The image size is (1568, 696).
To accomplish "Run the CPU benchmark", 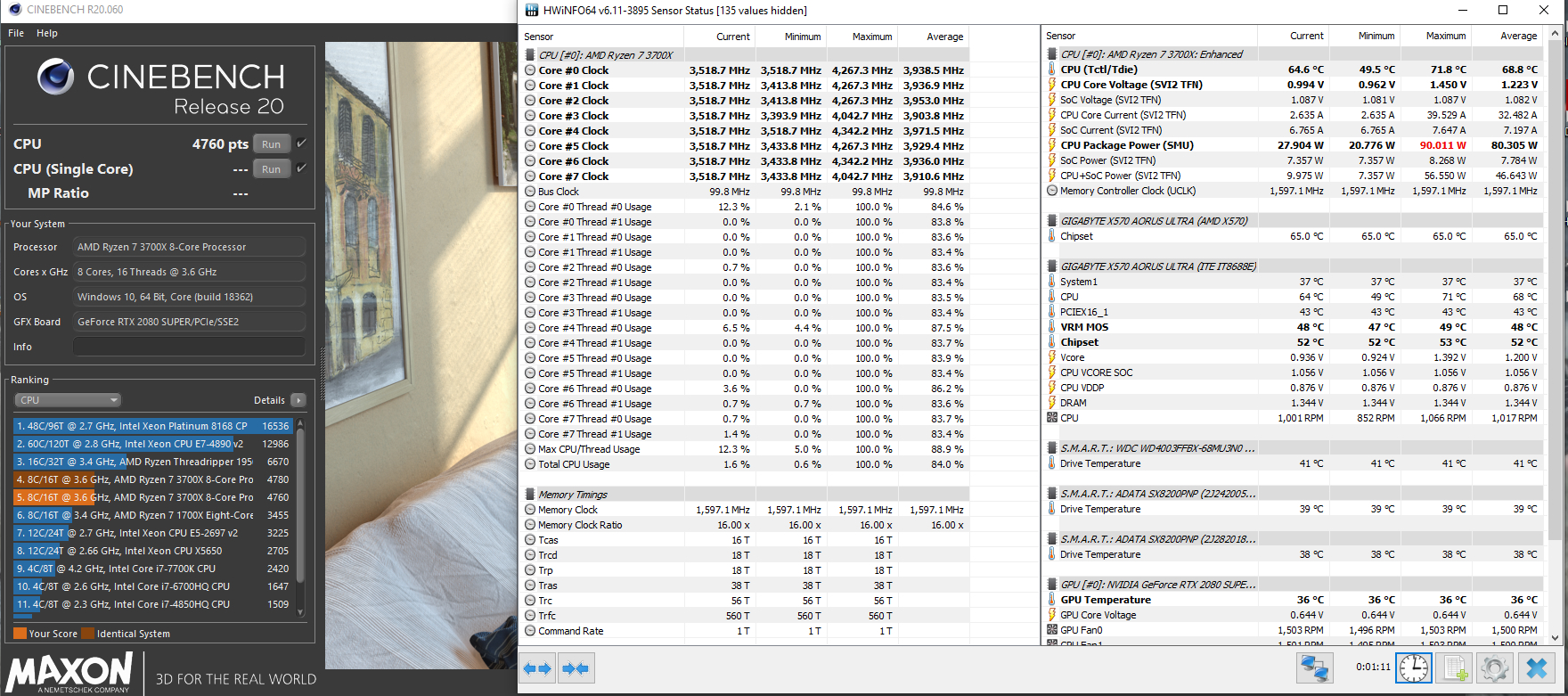I will (272, 144).
